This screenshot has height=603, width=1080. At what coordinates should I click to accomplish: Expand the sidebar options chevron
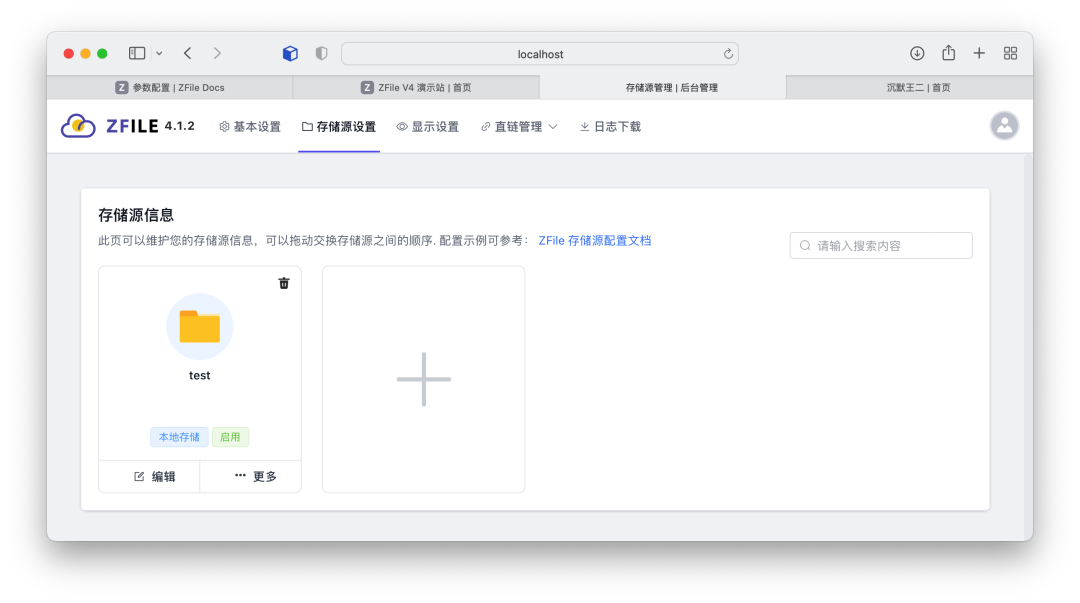(x=159, y=53)
